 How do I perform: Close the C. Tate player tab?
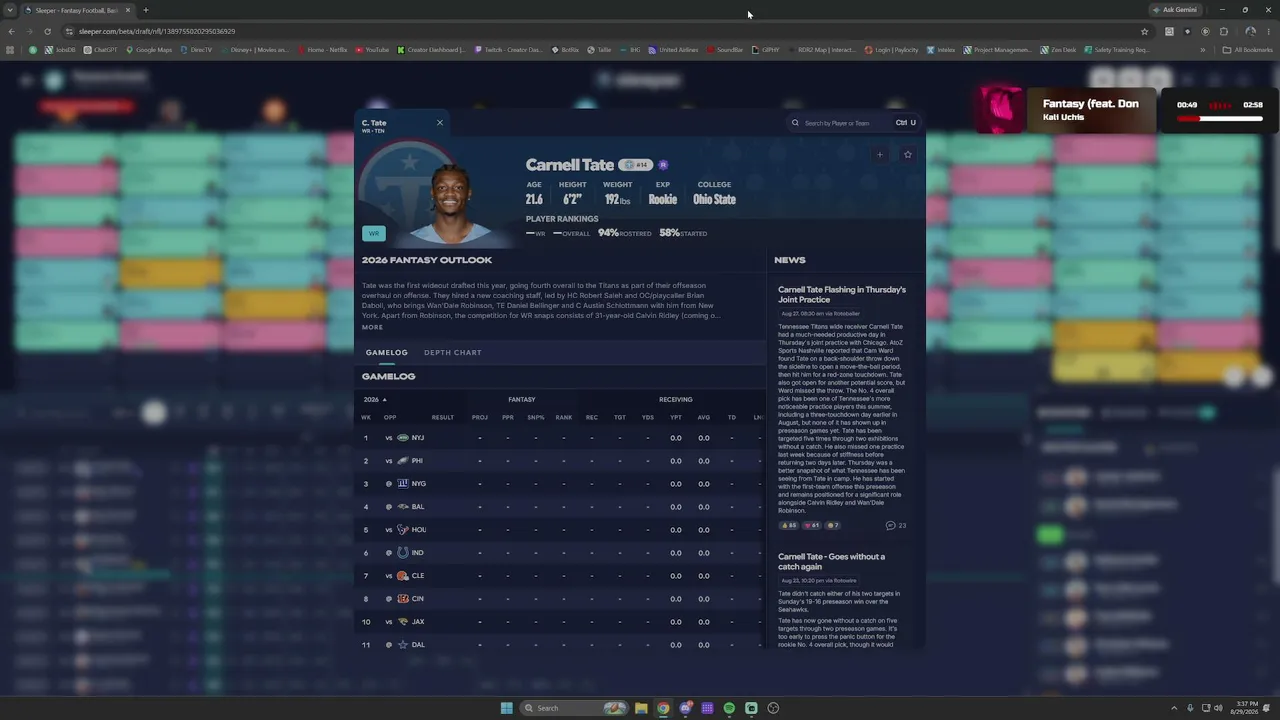click(x=439, y=123)
